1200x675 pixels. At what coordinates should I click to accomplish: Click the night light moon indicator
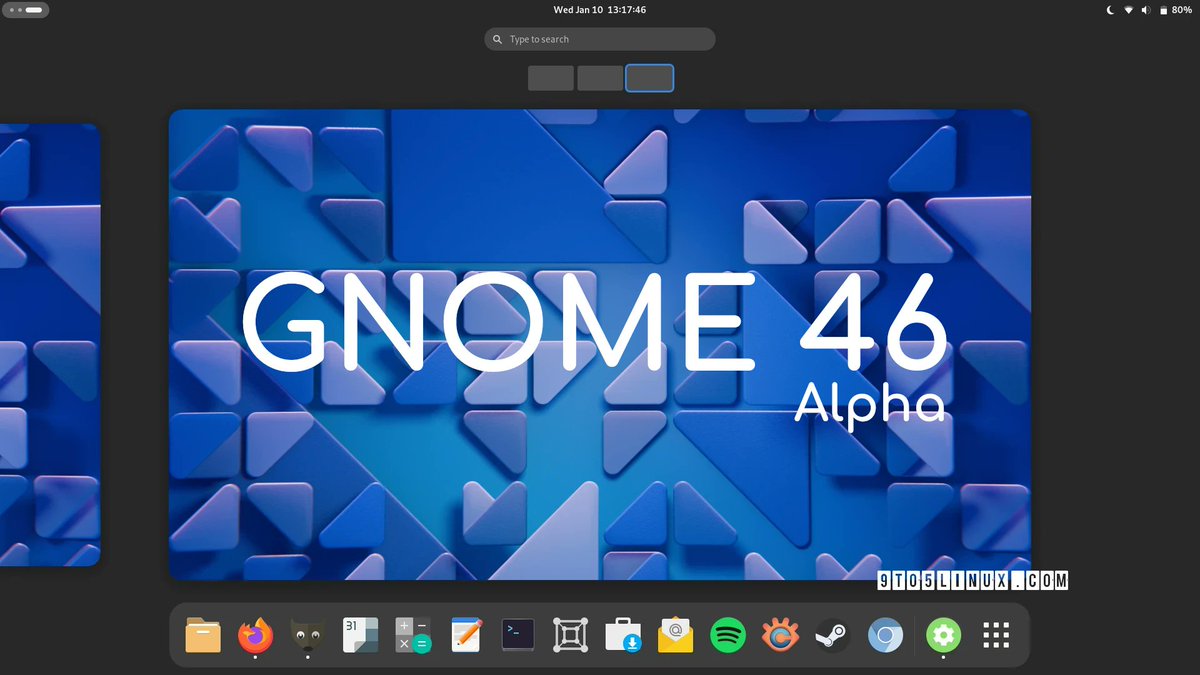click(1110, 10)
